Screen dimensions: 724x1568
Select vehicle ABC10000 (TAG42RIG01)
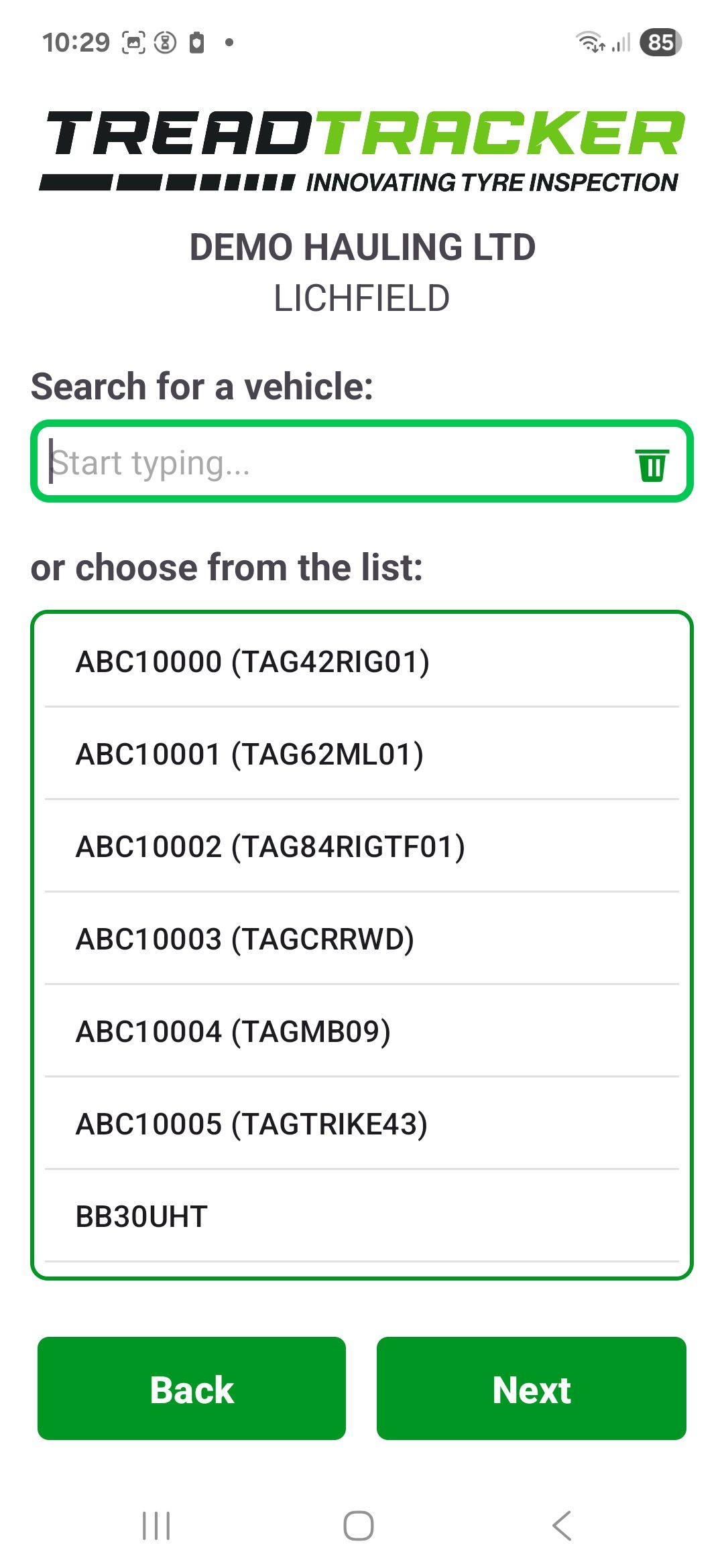(x=253, y=662)
